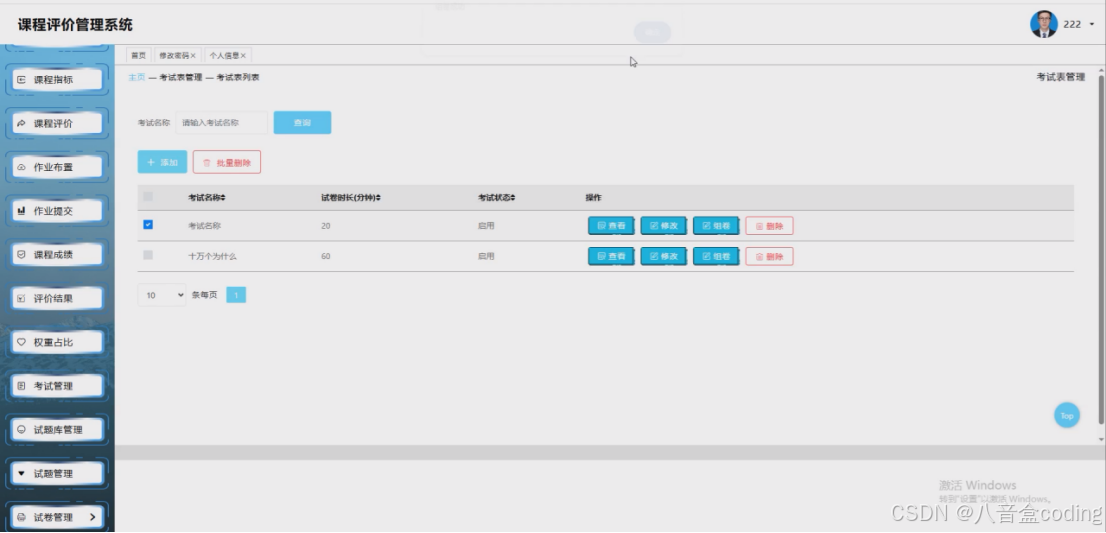Click 修改 for the 考试名称 row

point(664,226)
